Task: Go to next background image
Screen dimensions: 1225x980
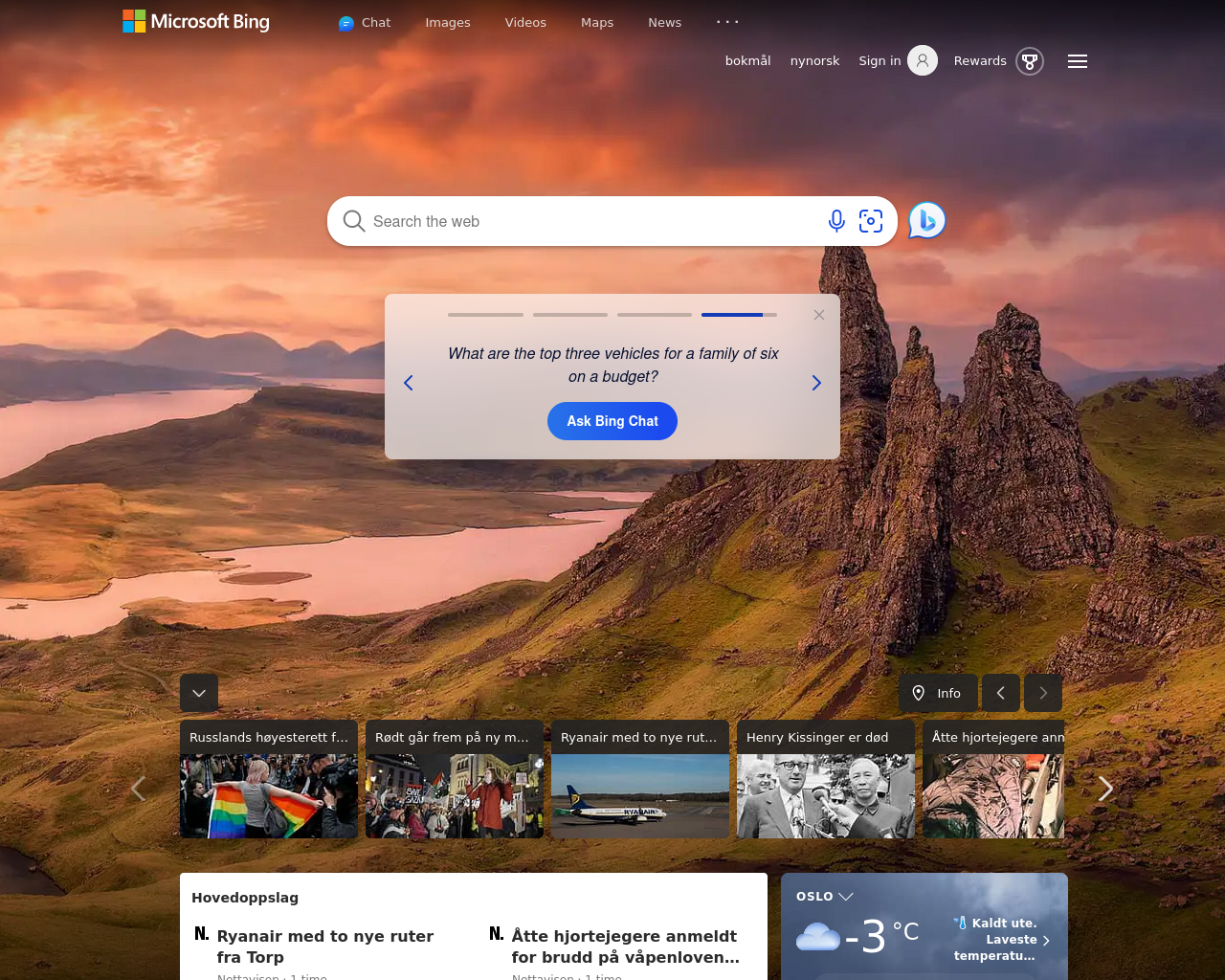Action: [x=1043, y=693]
